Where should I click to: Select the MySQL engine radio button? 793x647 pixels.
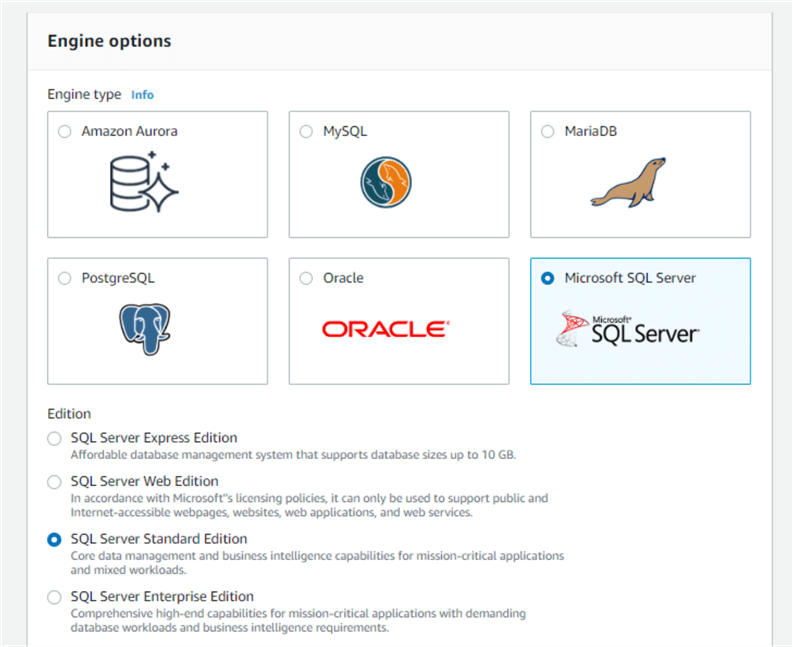pos(306,131)
